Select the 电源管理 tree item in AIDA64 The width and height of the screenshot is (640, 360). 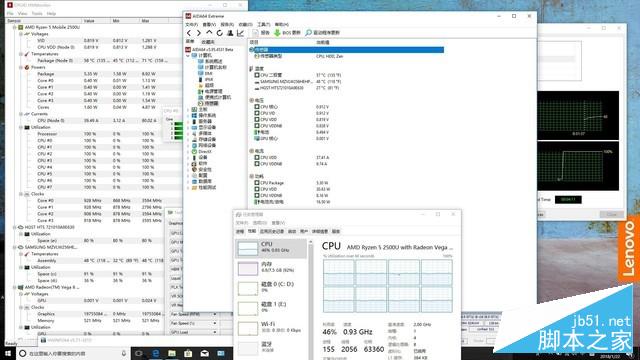tap(211, 91)
